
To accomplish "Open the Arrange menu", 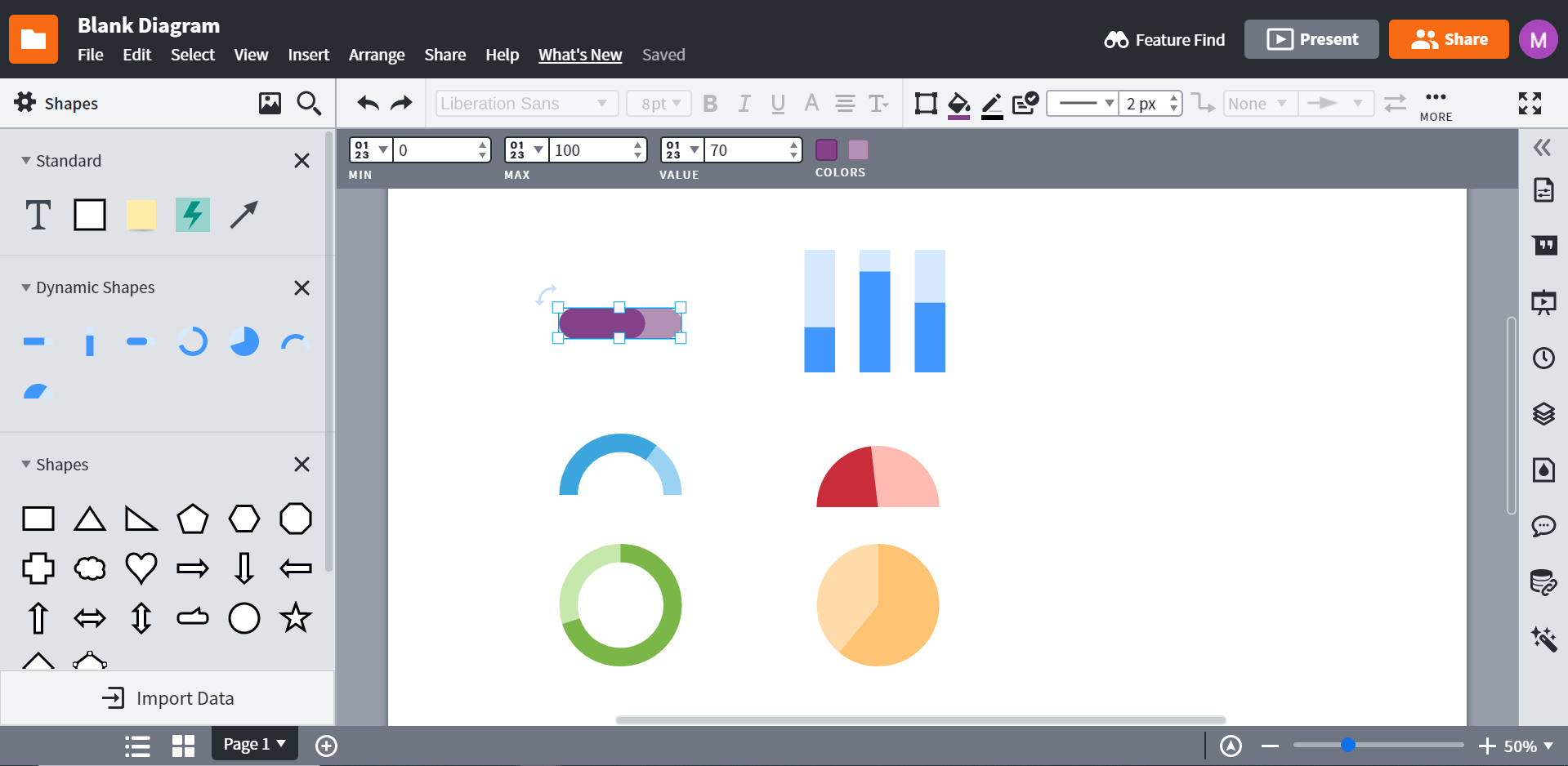I will tap(377, 55).
